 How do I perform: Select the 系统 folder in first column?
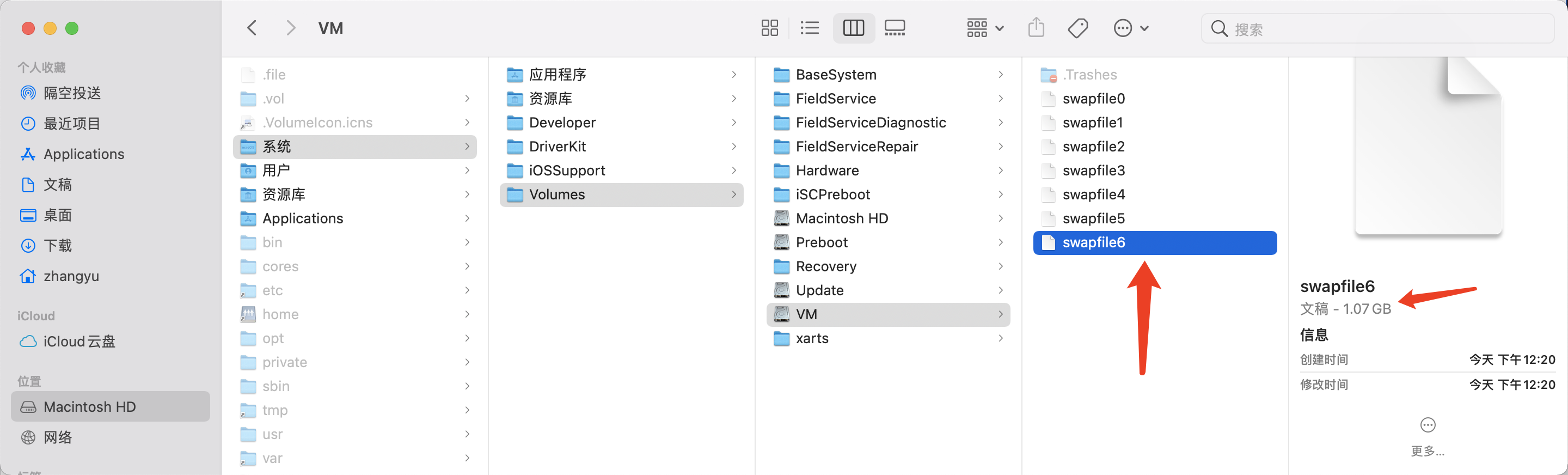point(355,147)
